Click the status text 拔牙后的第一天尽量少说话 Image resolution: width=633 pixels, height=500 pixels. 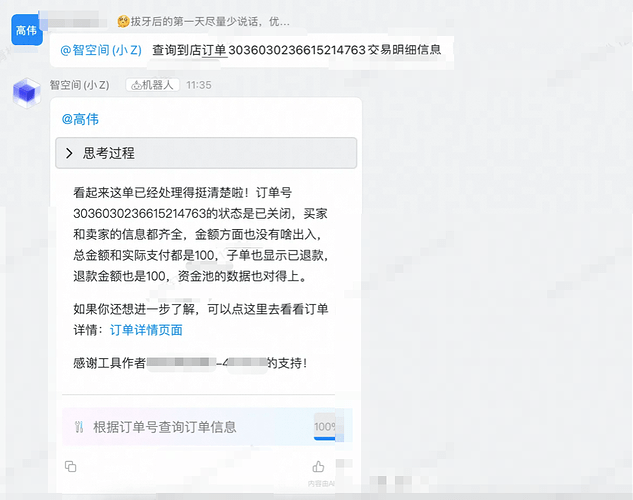point(210,21)
